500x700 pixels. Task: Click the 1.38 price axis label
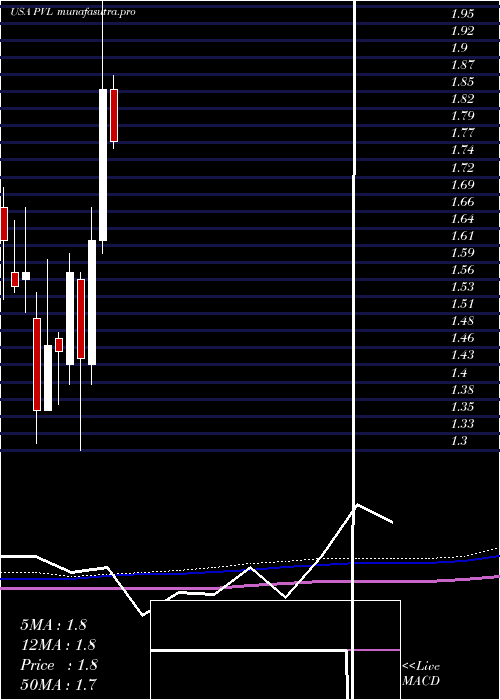tap(462, 390)
